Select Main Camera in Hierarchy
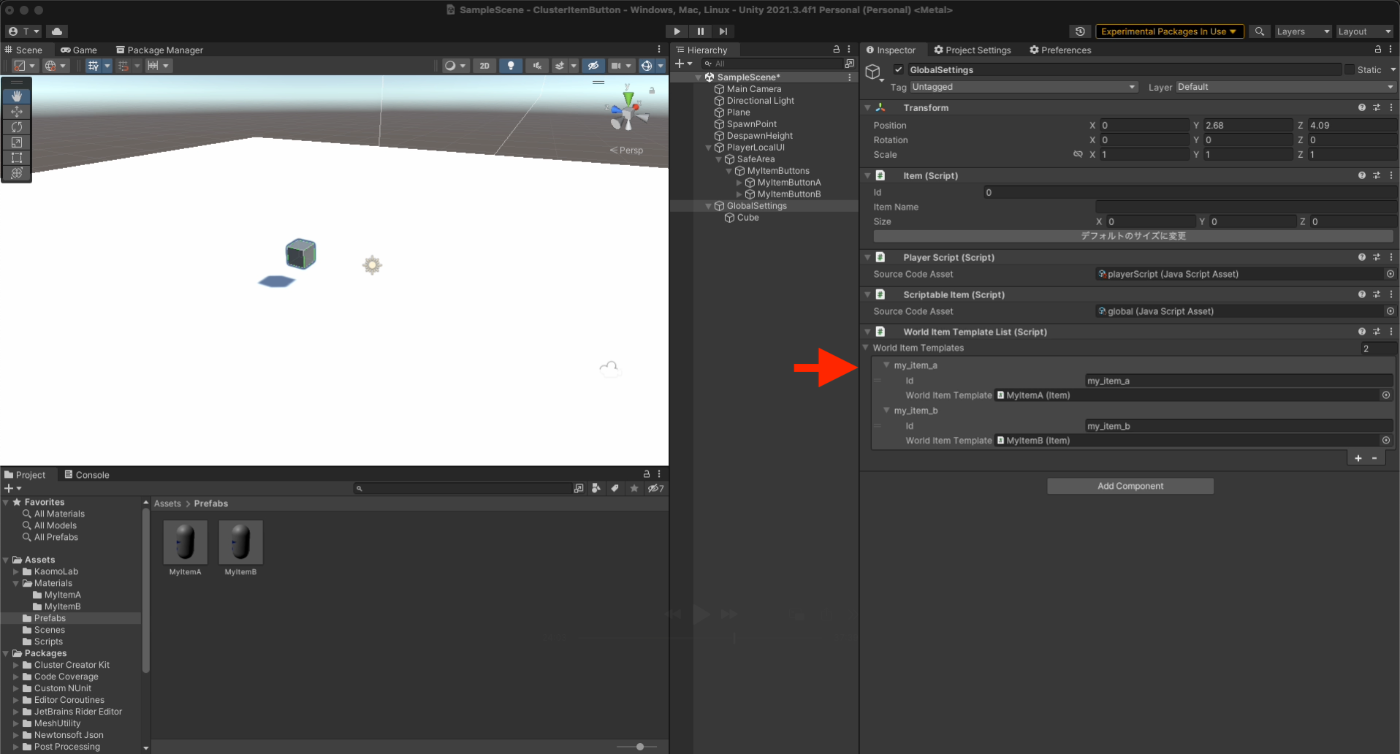Screen dimensions: 1400x754 click(x=754, y=89)
